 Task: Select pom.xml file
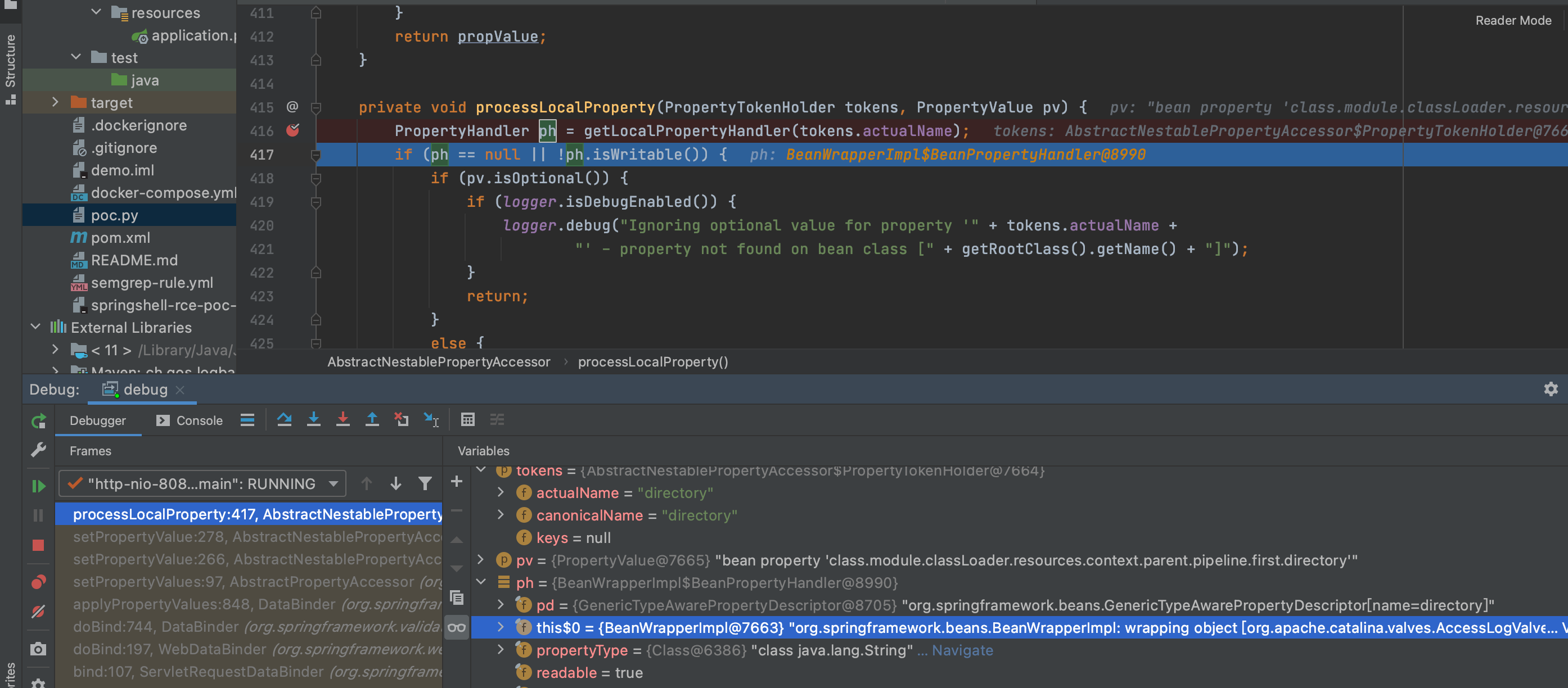[x=120, y=238]
